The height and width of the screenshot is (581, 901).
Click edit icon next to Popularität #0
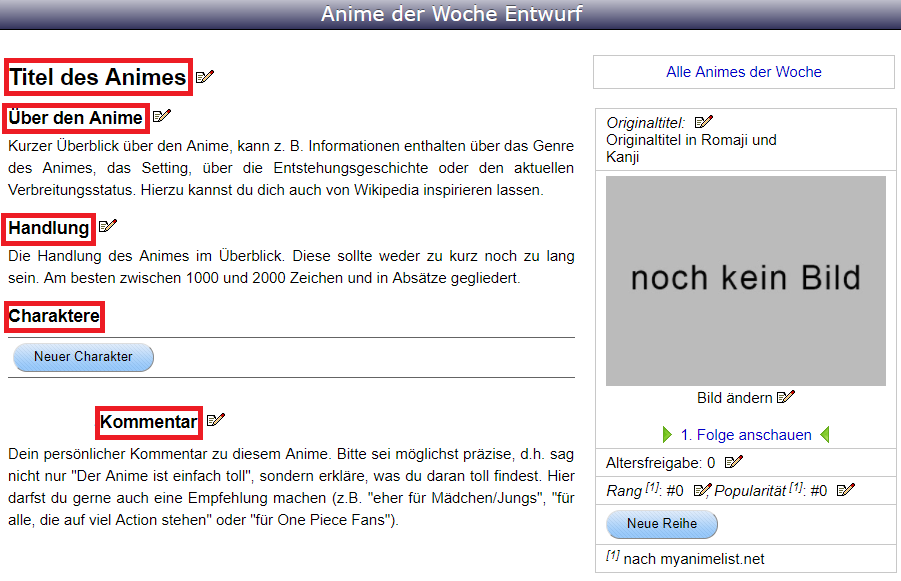(x=846, y=490)
